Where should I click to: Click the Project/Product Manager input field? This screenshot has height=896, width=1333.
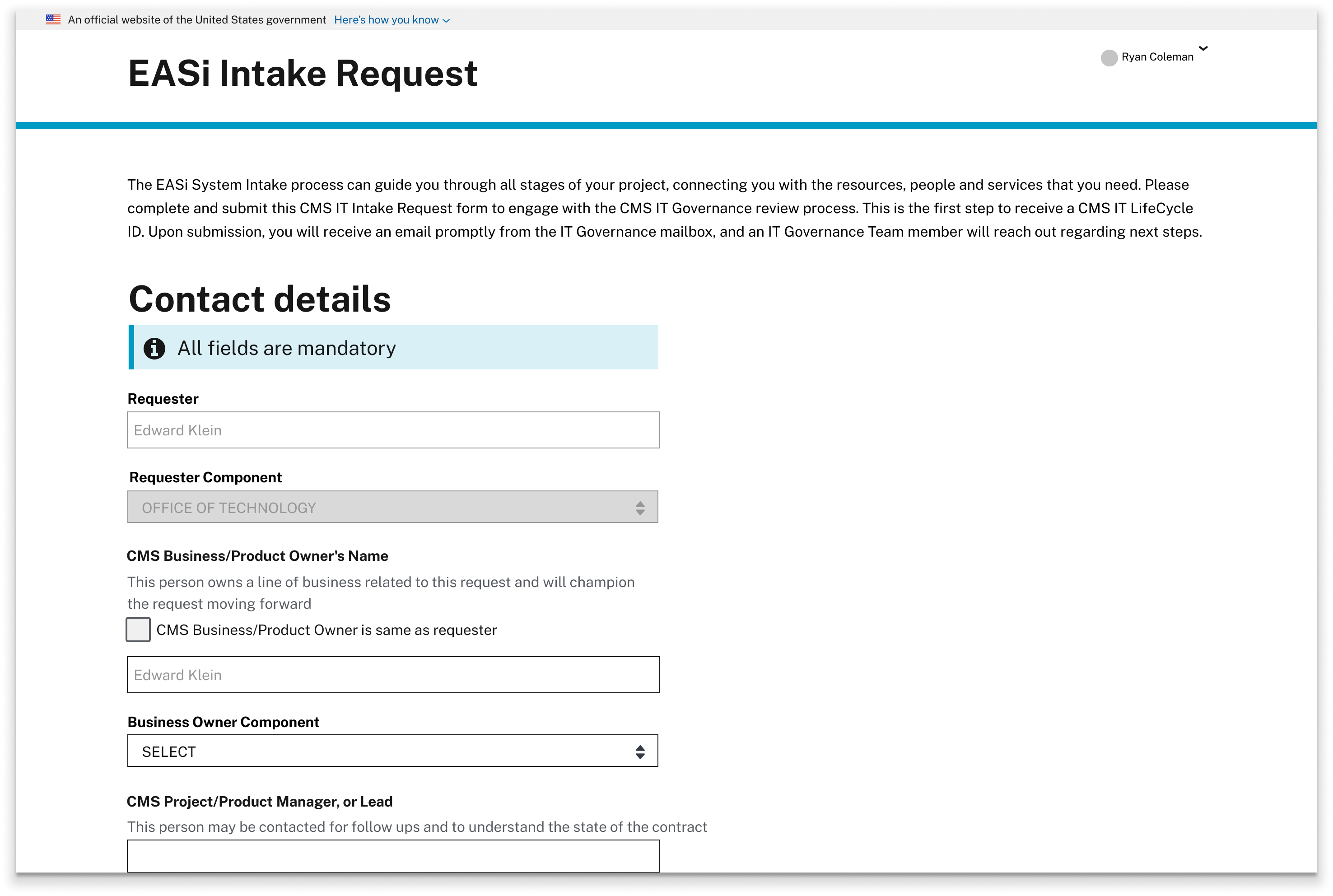pos(392,856)
